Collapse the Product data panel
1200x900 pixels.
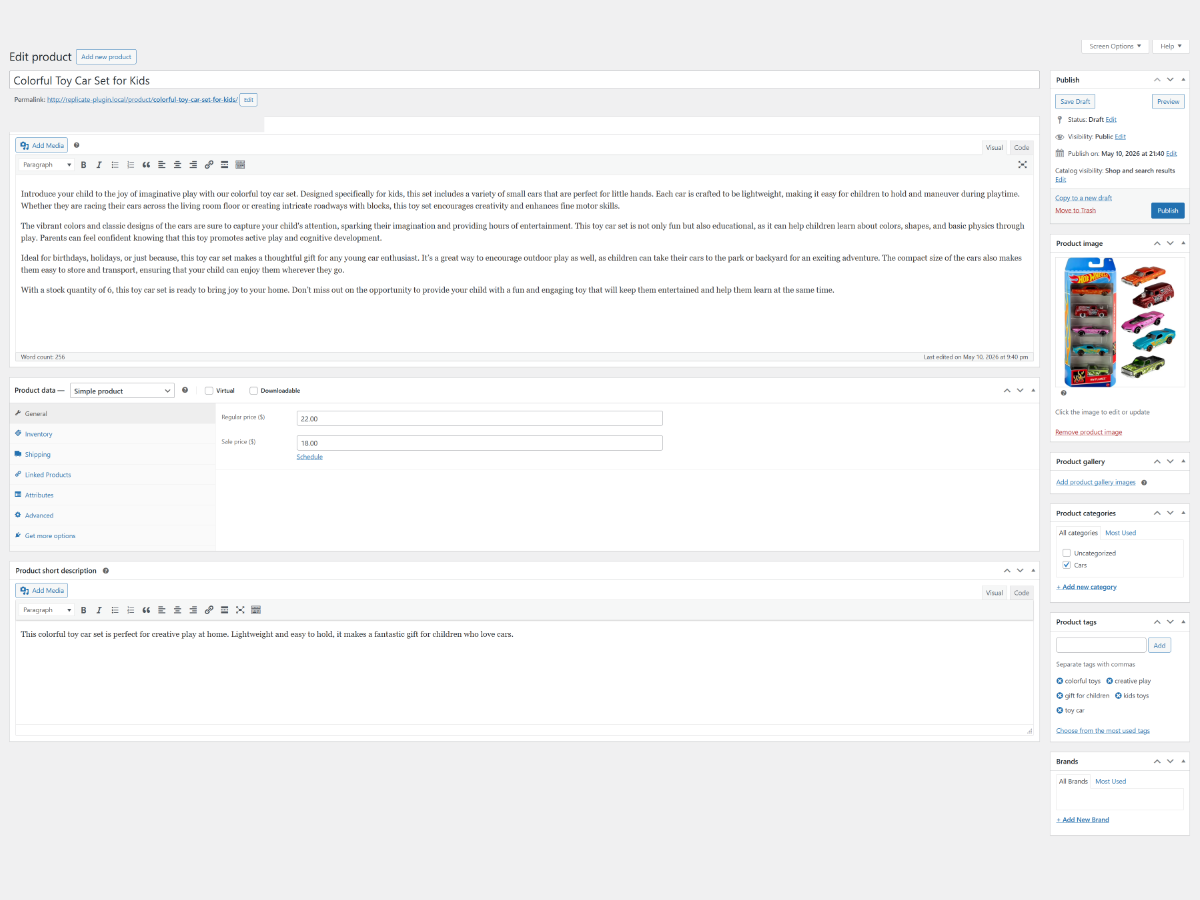(x=1033, y=390)
